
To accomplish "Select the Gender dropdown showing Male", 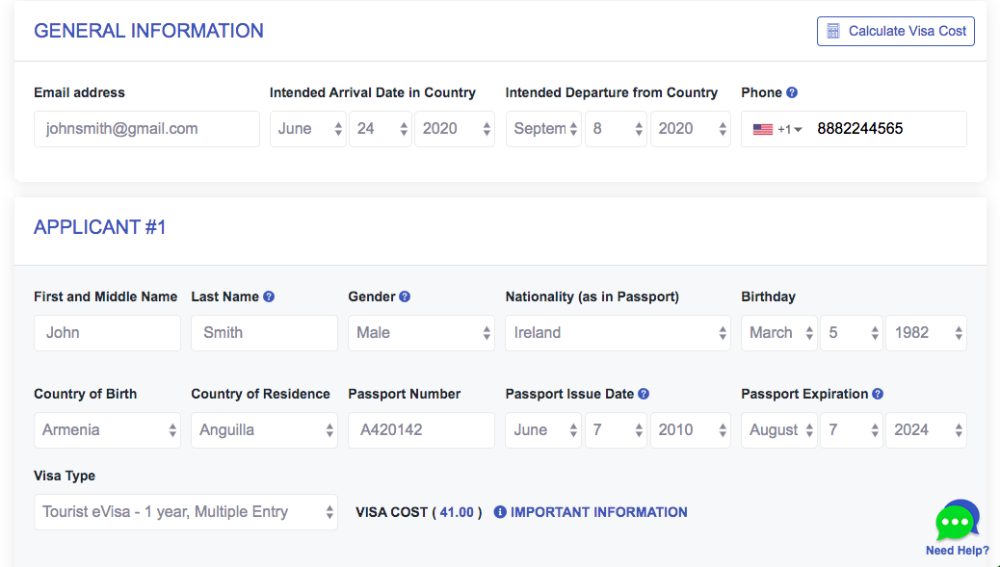I will point(421,333).
